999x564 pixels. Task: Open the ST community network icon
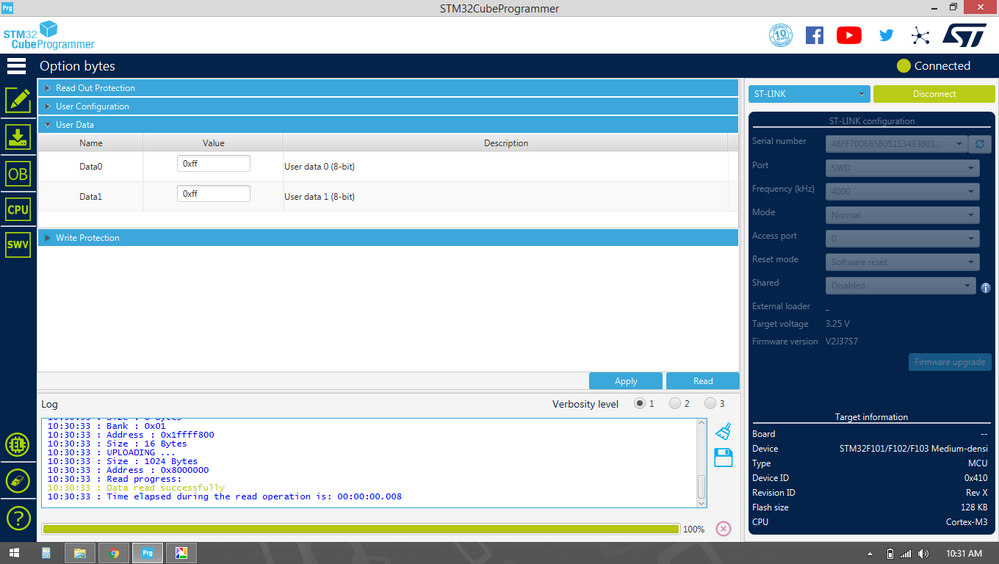(920, 36)
